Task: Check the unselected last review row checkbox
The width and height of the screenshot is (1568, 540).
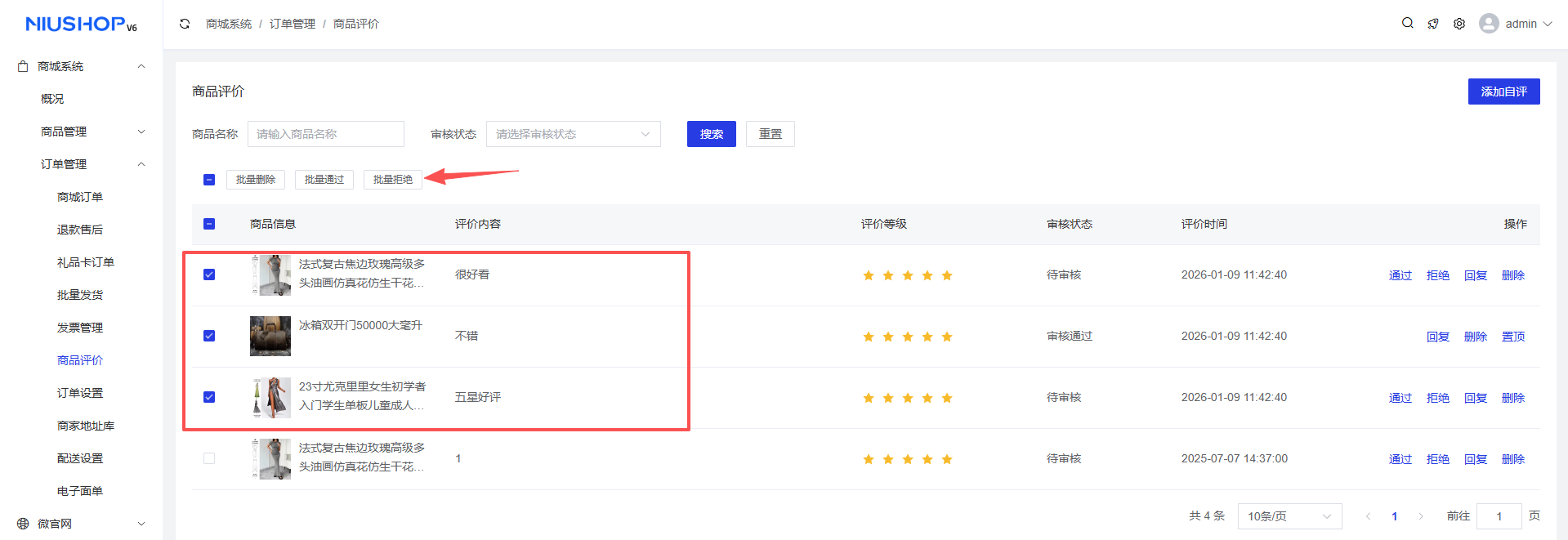Action: [209, 458]
